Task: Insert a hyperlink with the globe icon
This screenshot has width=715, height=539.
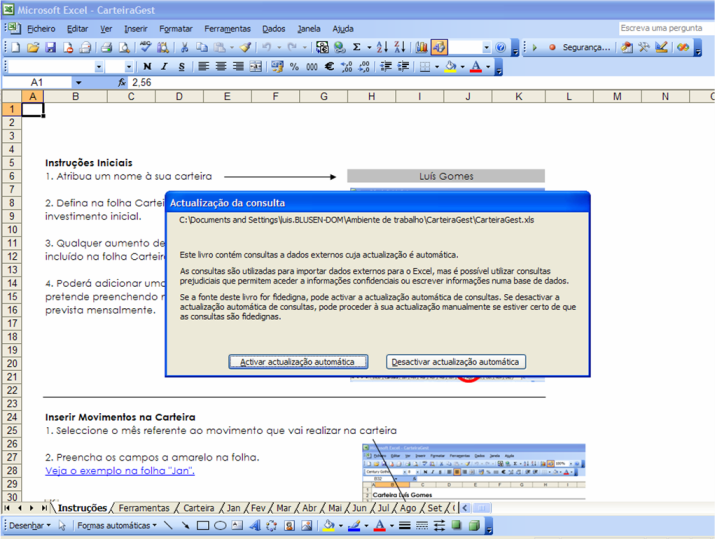Action: (339, 47)
